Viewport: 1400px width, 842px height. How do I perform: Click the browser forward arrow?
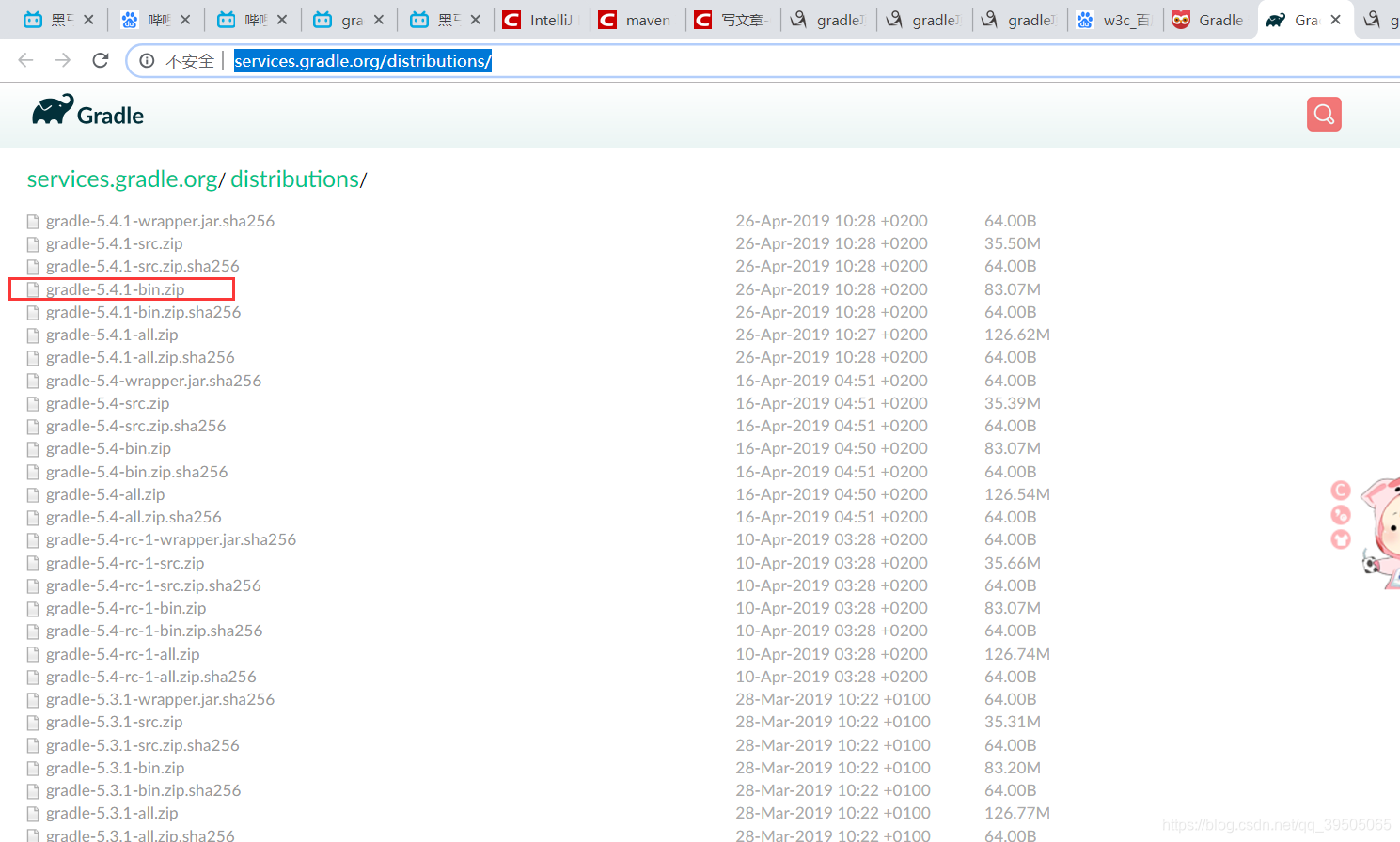pos(63,60)
